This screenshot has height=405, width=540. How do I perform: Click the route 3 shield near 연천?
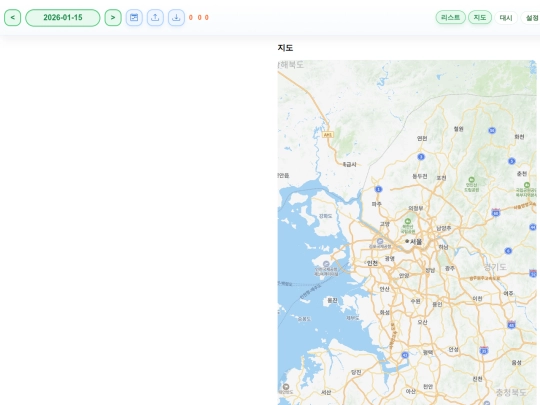pos(421,157)
